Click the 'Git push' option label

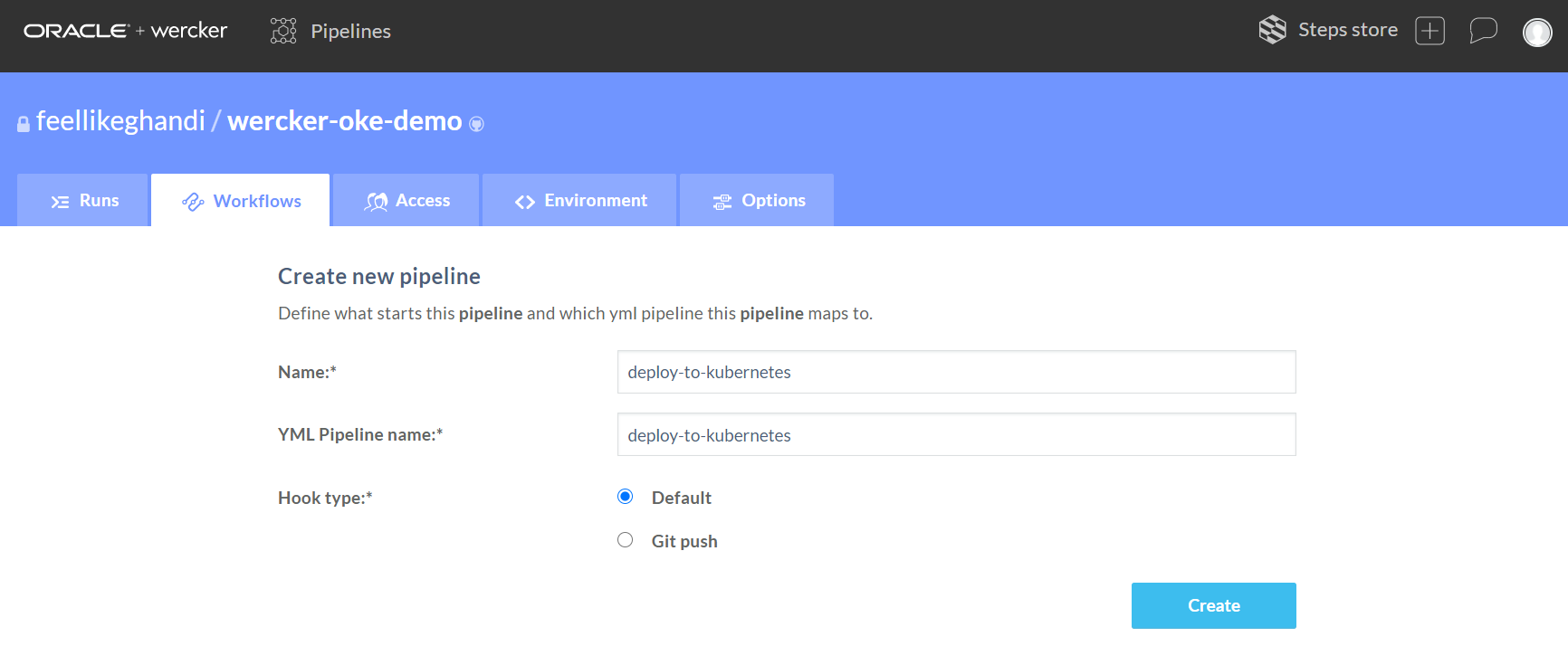pyautogui.click(x=684, y=541)
